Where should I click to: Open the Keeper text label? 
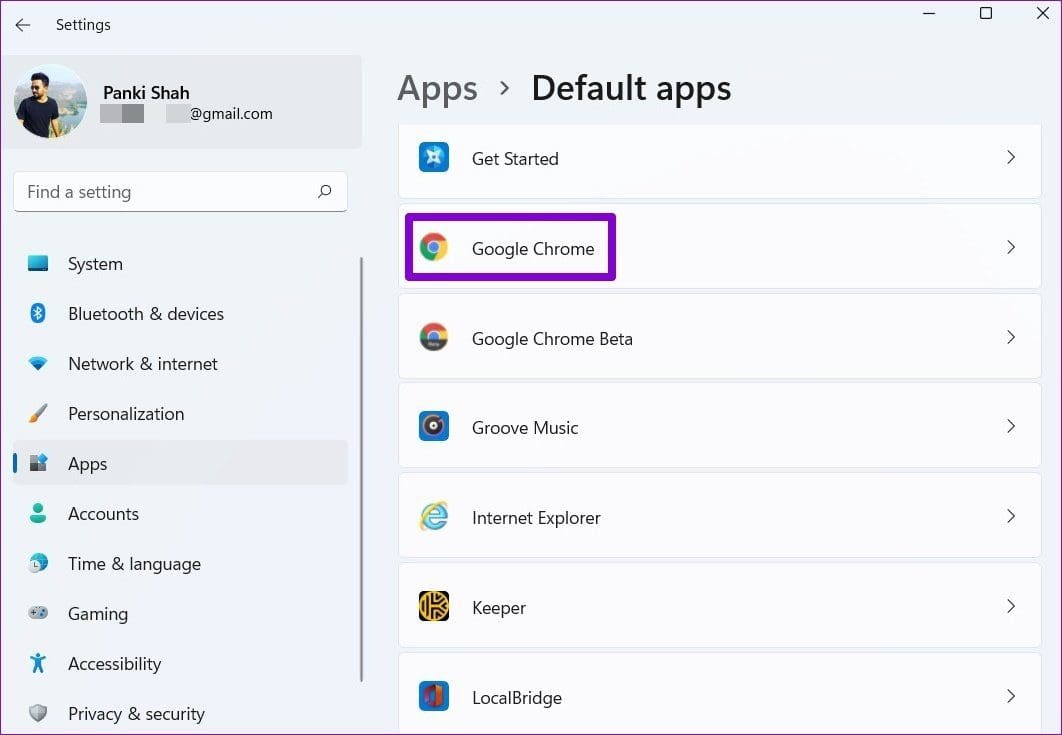click(x=498, y=608)
